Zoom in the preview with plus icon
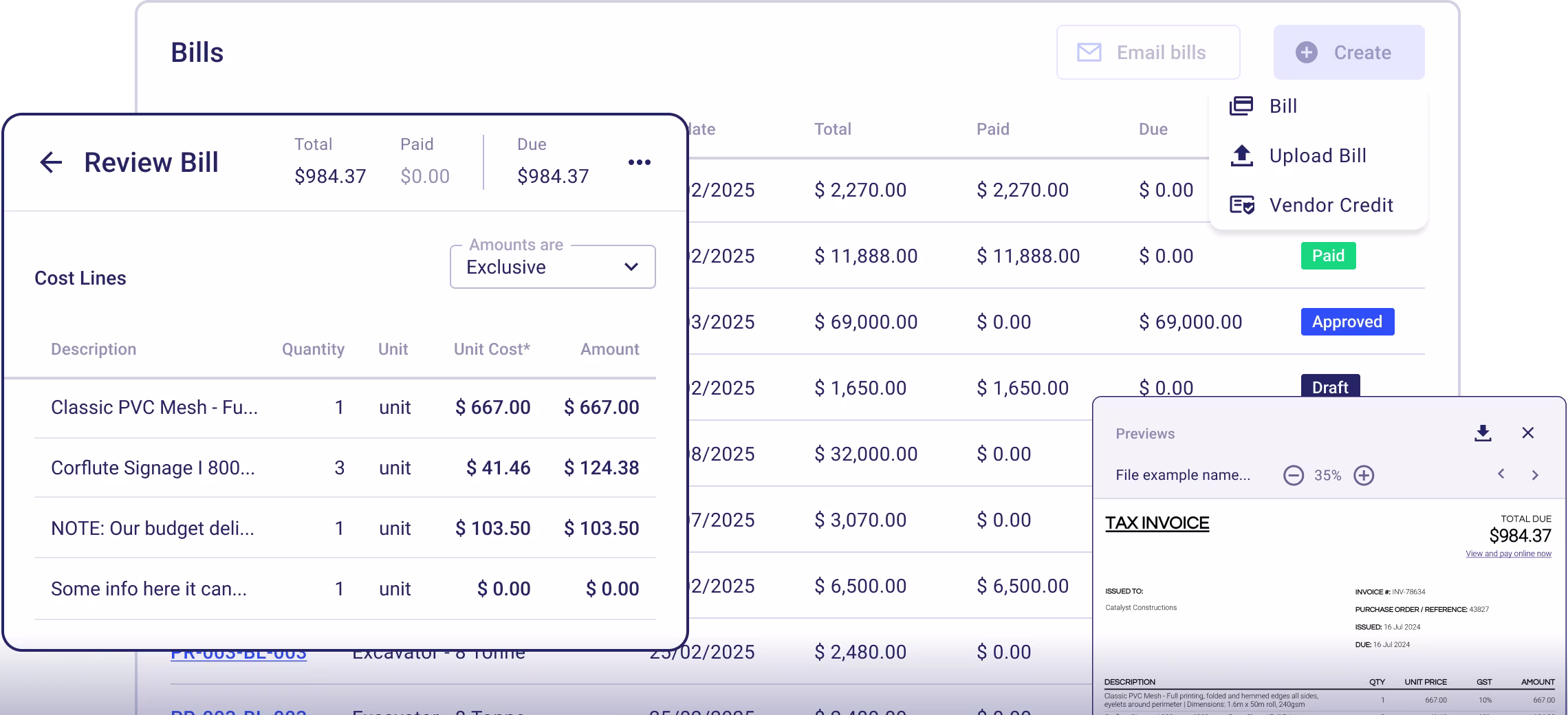The width and height of the screenshot is (1568, 715). coord(1364,475)
